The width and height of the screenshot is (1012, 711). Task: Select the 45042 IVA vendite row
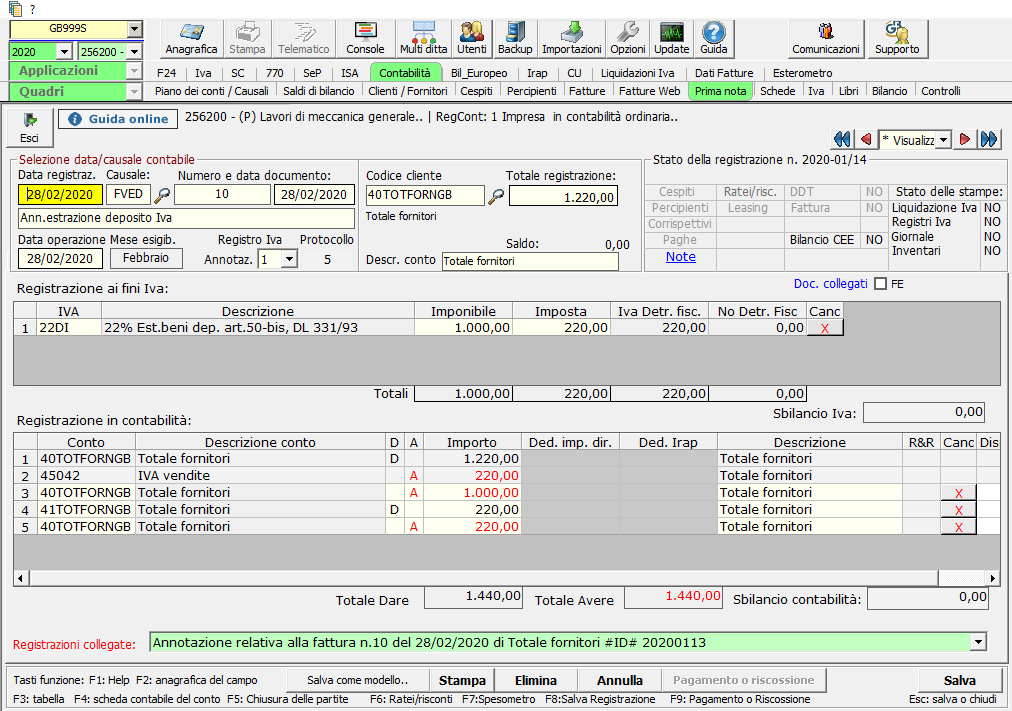click(x=507, y=476)
